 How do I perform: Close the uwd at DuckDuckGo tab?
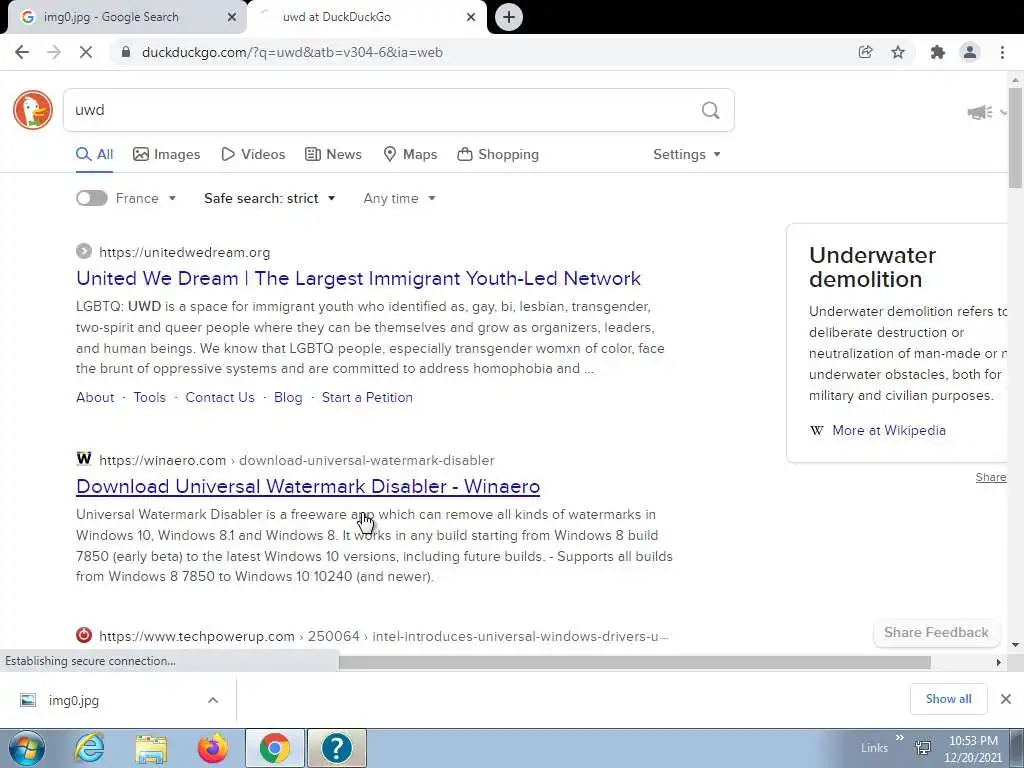471,17
